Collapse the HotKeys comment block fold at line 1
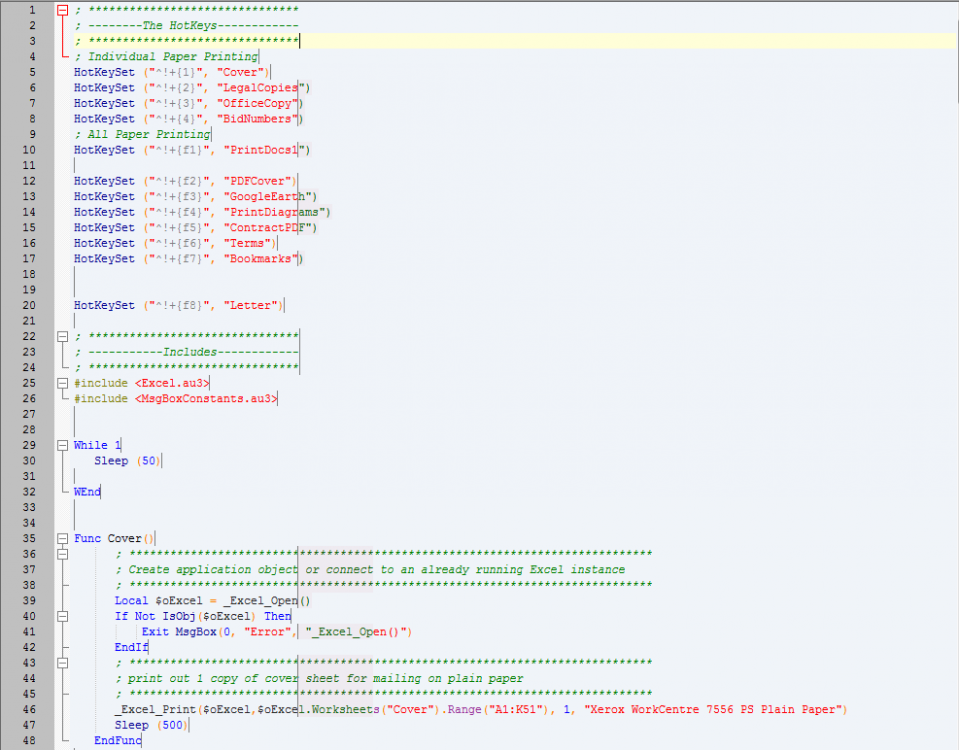Screen dimensions: 959x750 coord(62,10)
